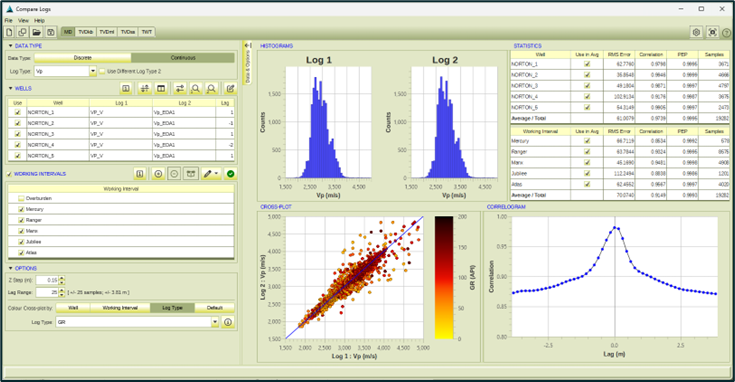735x382 pixels.
Task: Switch to the TWT depth tab
Action: (x=147, y=32)
